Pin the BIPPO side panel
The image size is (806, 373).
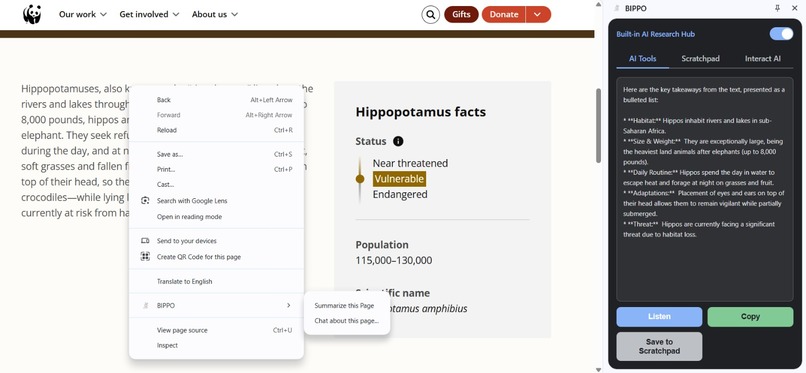[x=777, y=8]
